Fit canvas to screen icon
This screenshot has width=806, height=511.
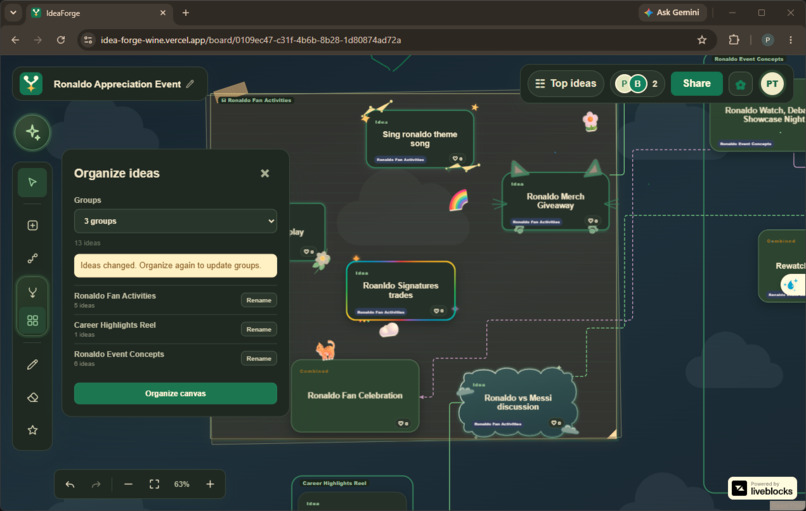(154, 484)
